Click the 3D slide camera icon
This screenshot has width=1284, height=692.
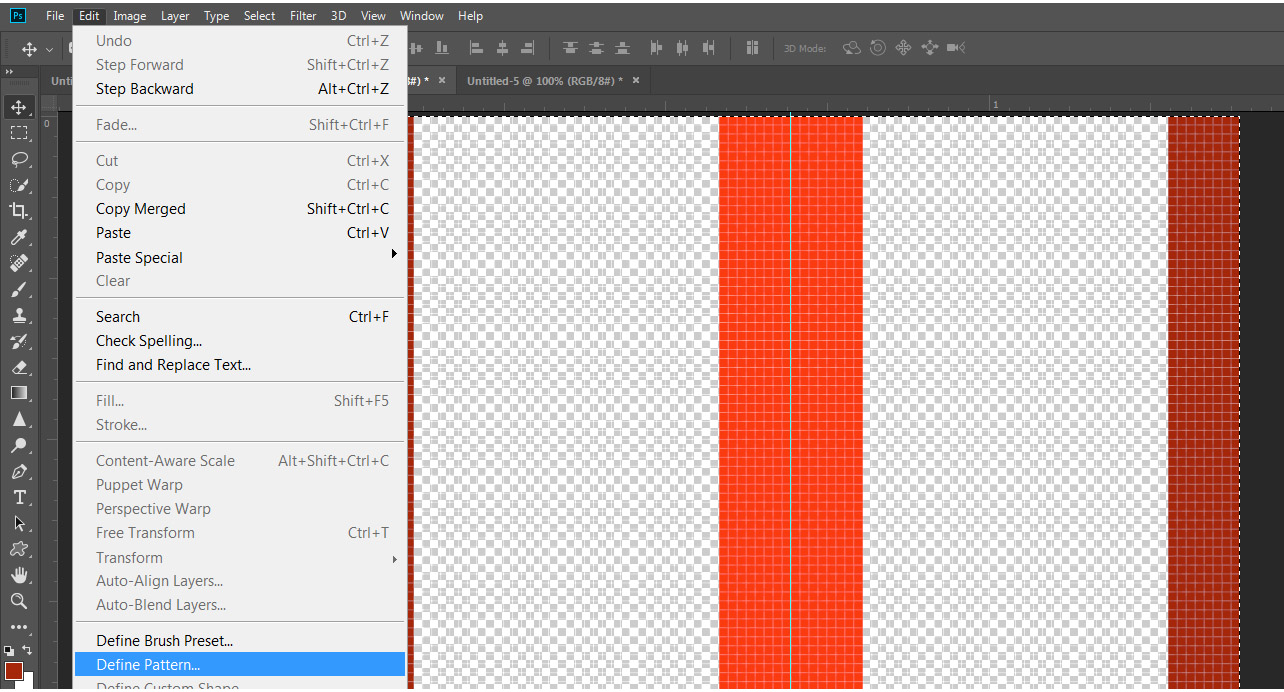pyautogui.click(x=929, y=48)
